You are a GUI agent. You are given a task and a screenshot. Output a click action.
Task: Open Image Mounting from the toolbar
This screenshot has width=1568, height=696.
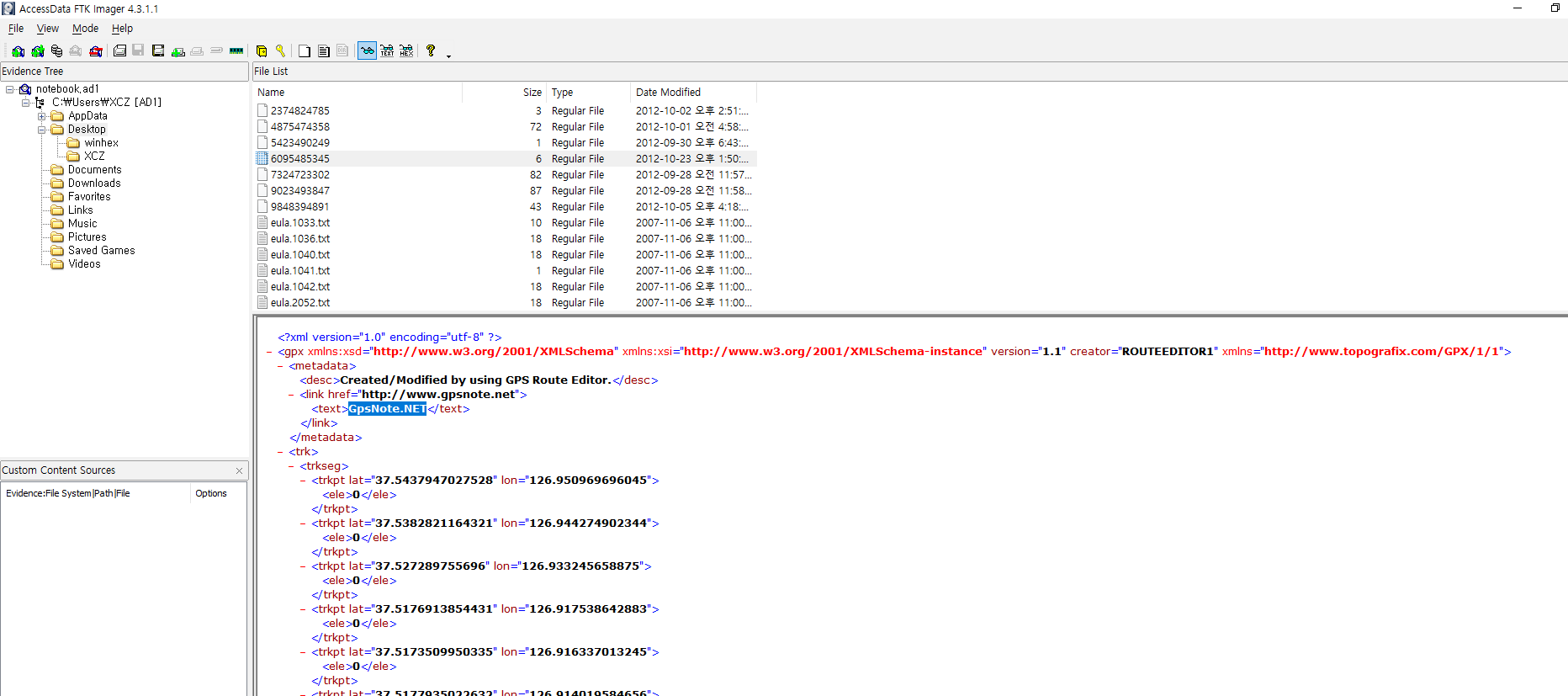coord(56,51)
